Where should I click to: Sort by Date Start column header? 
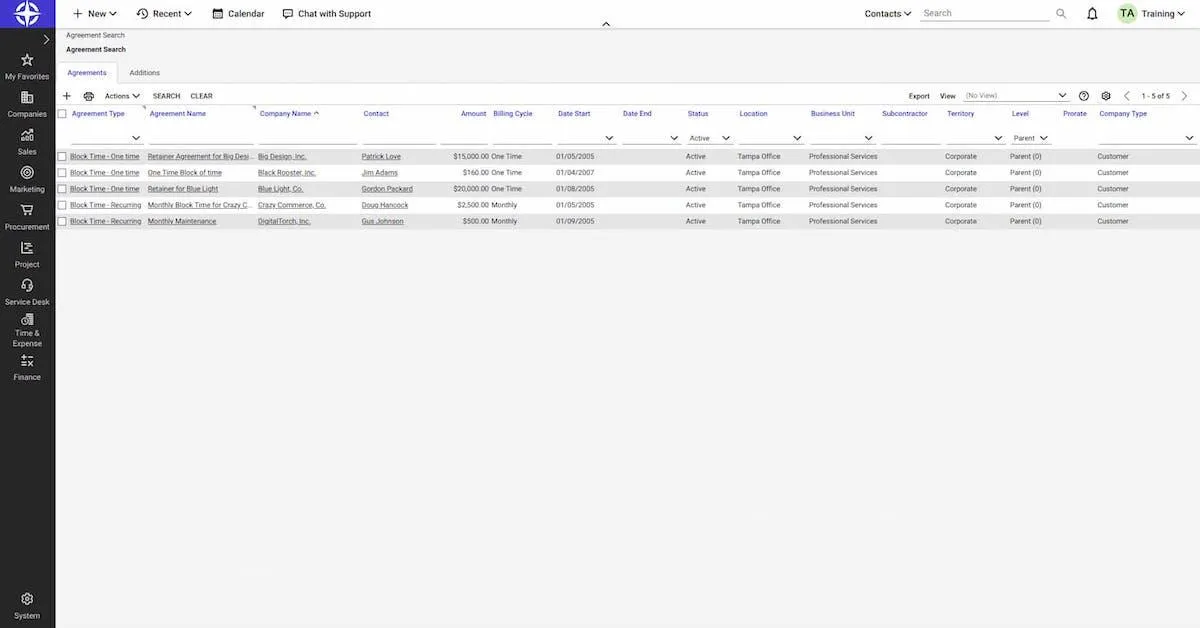[574, 114]
